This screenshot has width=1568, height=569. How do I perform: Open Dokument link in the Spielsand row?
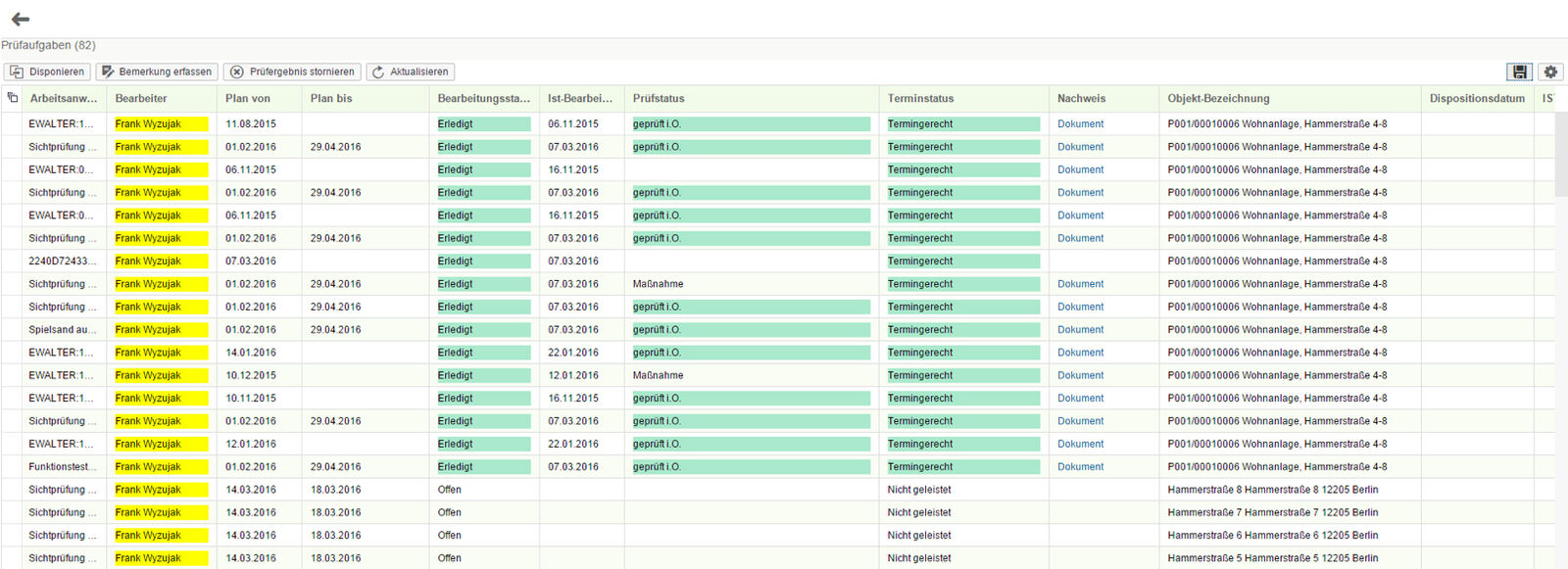tap(1080, 330)
